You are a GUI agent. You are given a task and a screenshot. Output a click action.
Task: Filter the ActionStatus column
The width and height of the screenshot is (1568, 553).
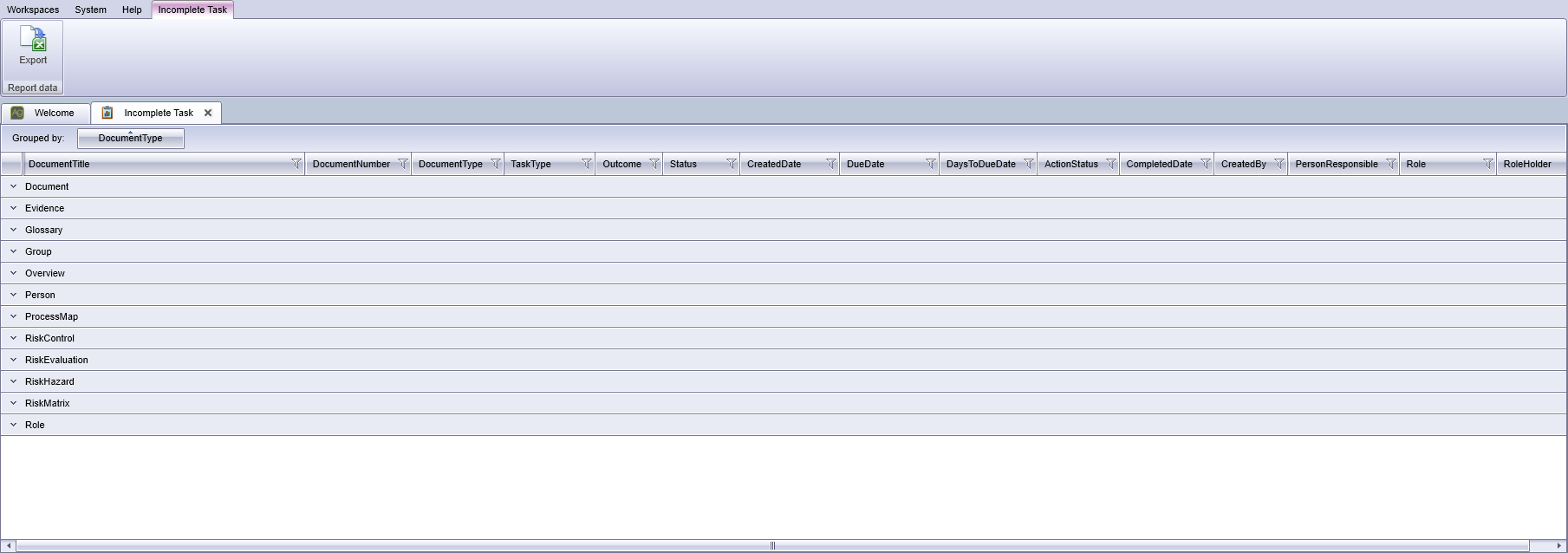(x=1110, y=164)
